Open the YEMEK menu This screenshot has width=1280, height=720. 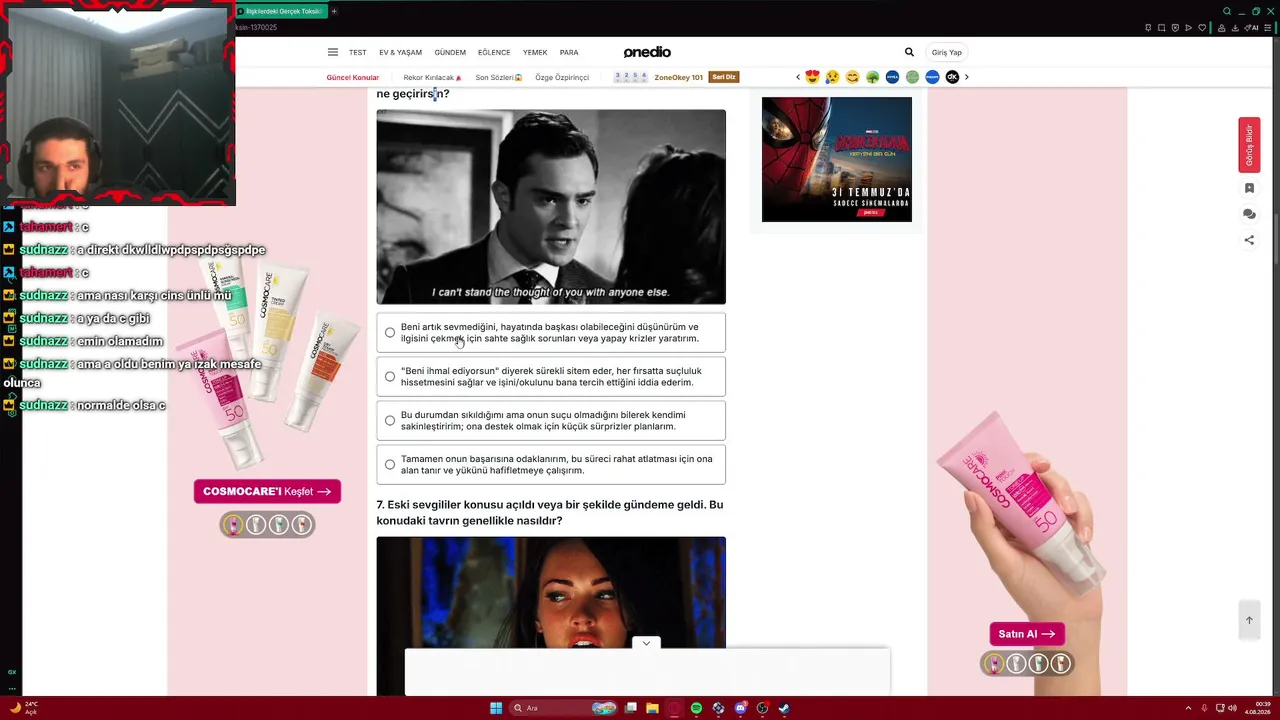point(535,52)
